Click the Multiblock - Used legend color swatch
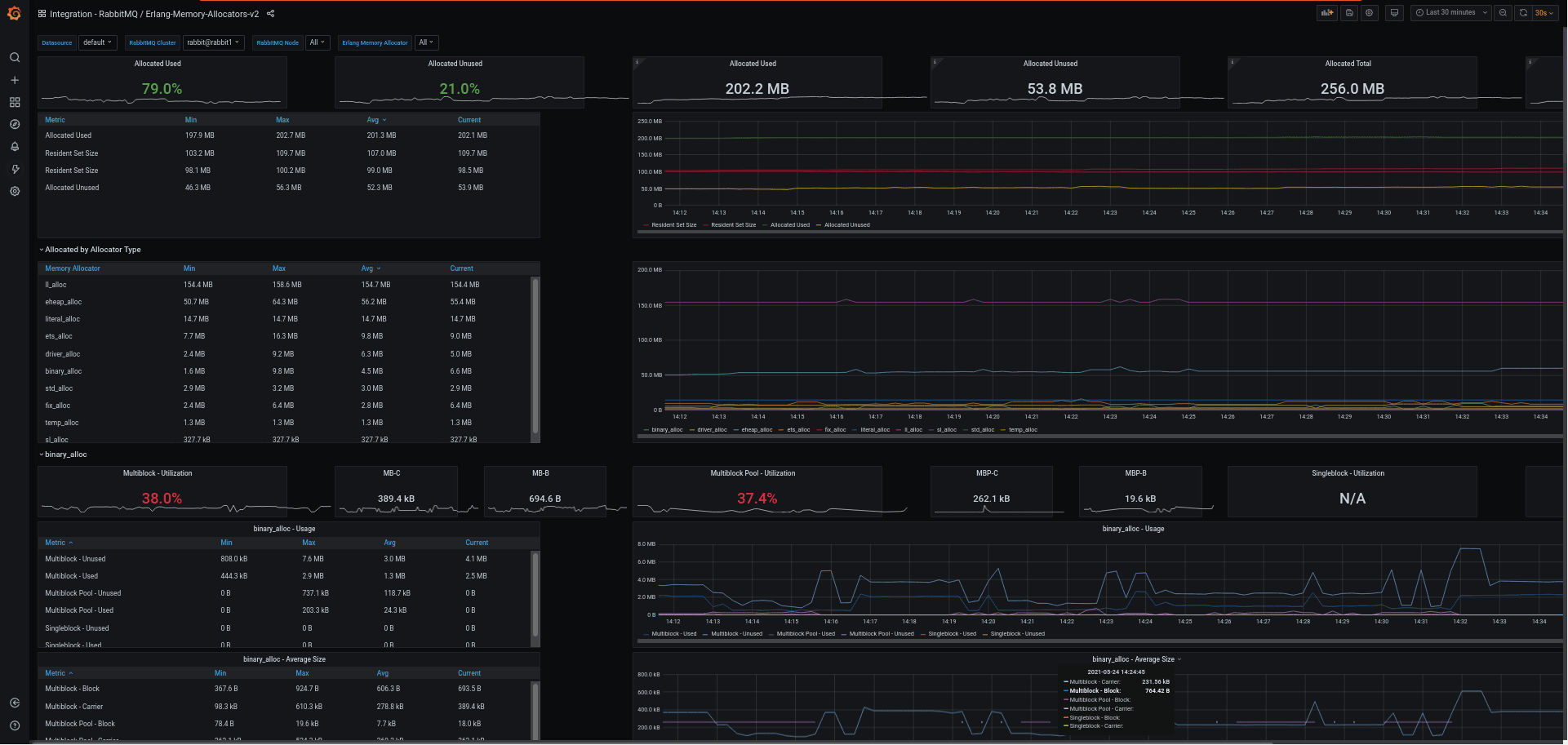This screenshot has height=745, width=1568. [x=646, y=634]
